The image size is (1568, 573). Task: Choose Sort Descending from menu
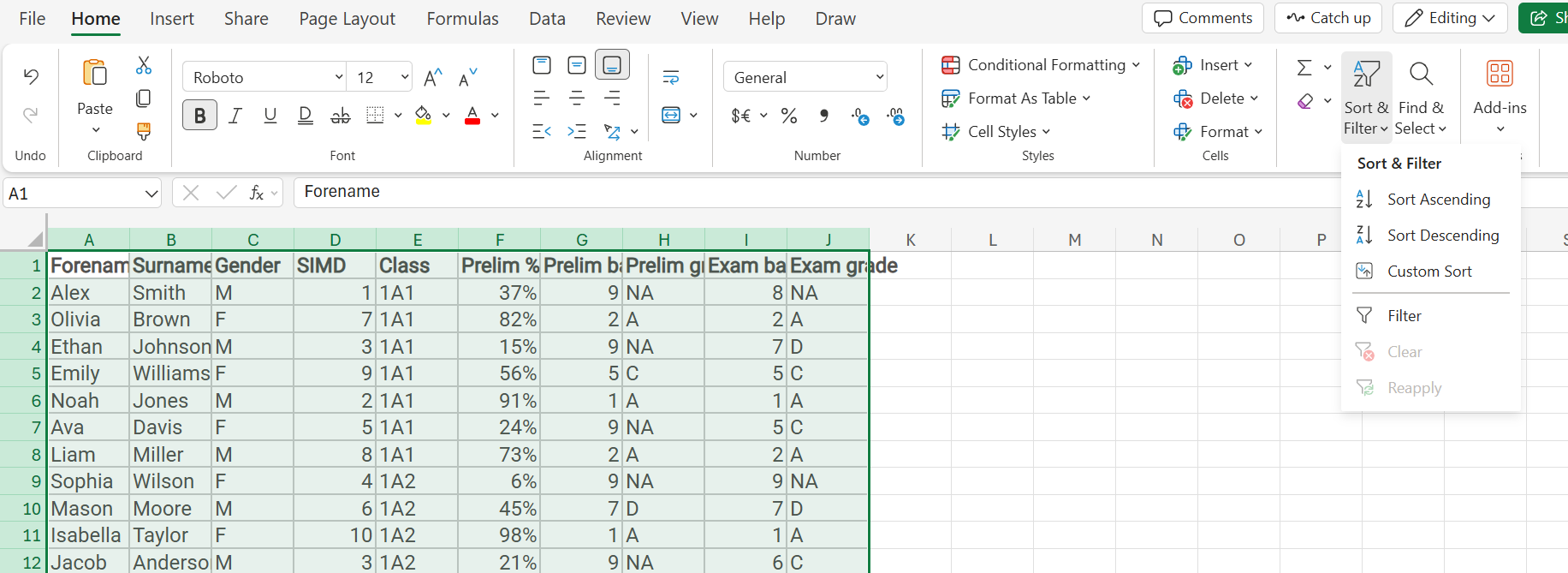[x=1431, y=236]
